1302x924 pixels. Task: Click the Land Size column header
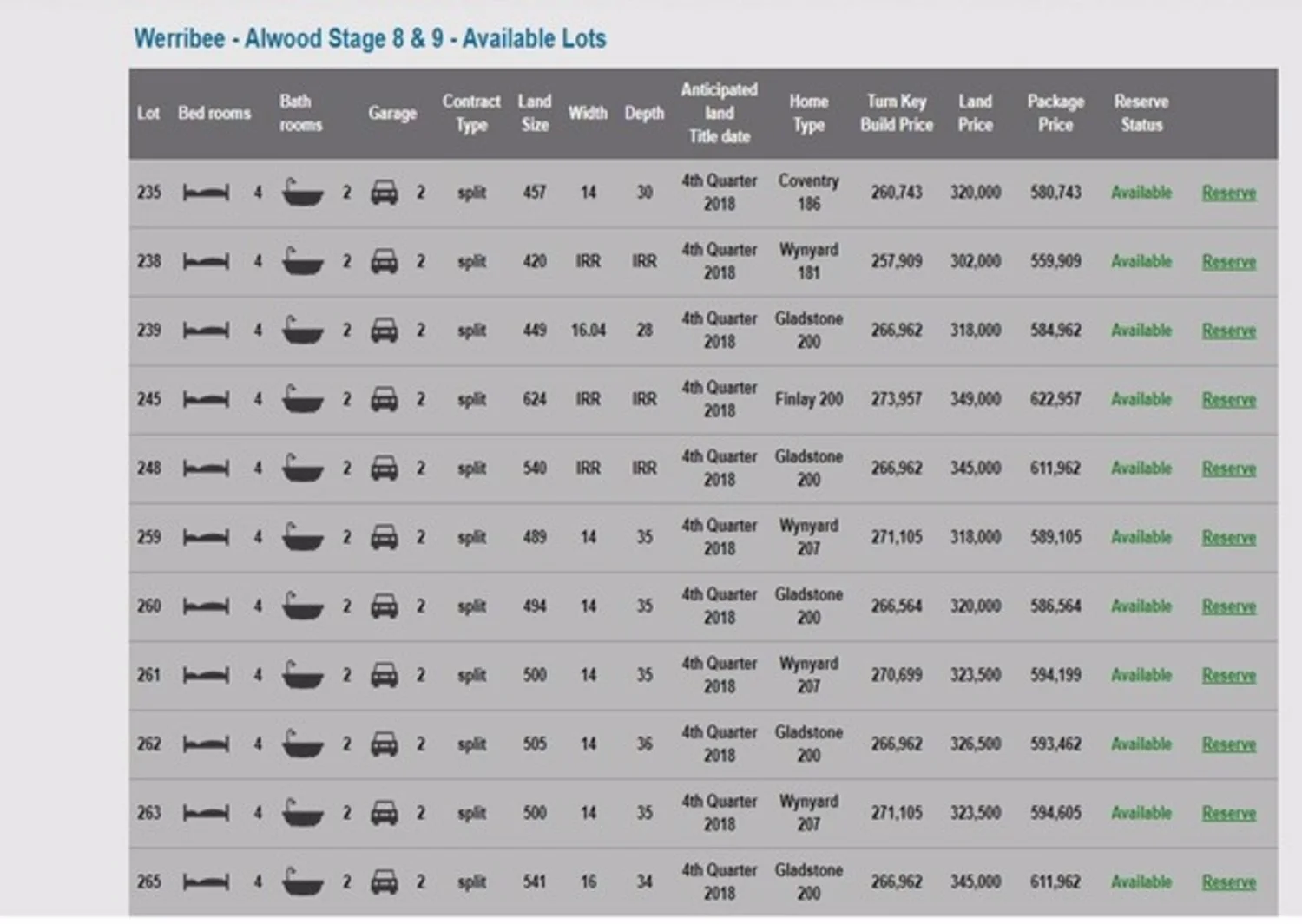pos(535,113)
